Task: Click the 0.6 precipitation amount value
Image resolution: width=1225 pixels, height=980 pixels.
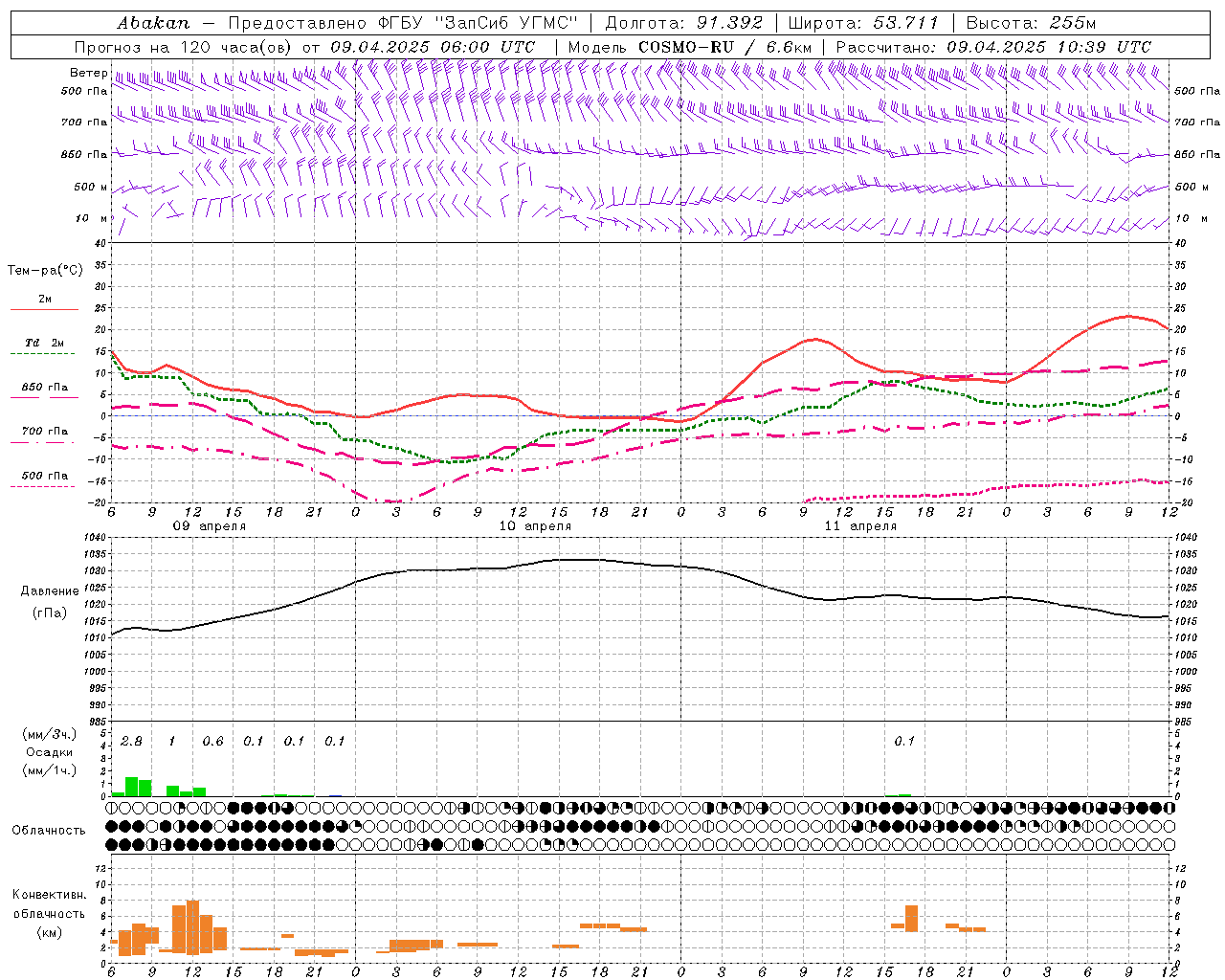Action: coord(212,742)
